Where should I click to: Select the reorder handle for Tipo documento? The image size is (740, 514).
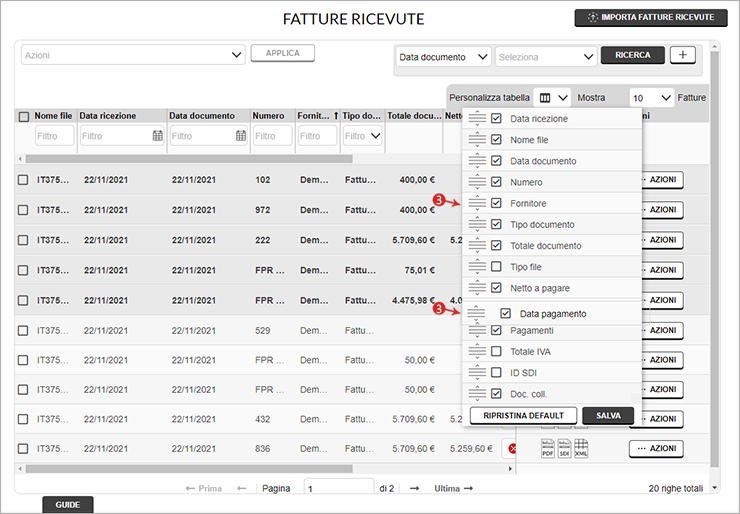point(477,225)
